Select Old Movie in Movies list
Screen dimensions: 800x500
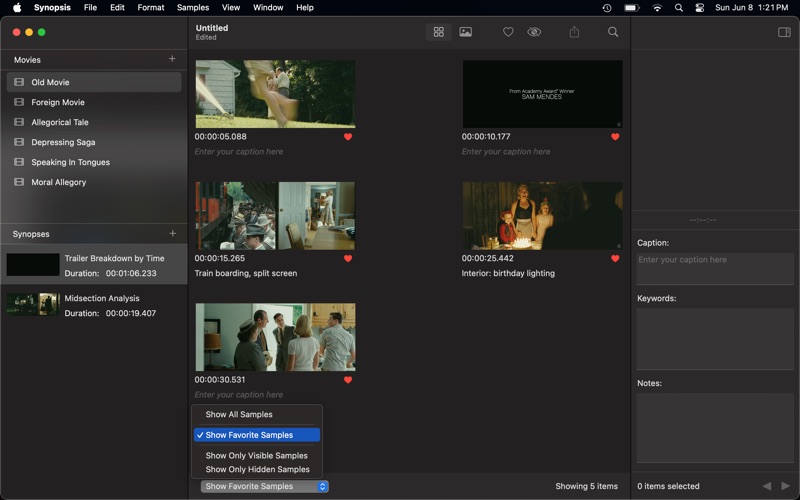94,82
